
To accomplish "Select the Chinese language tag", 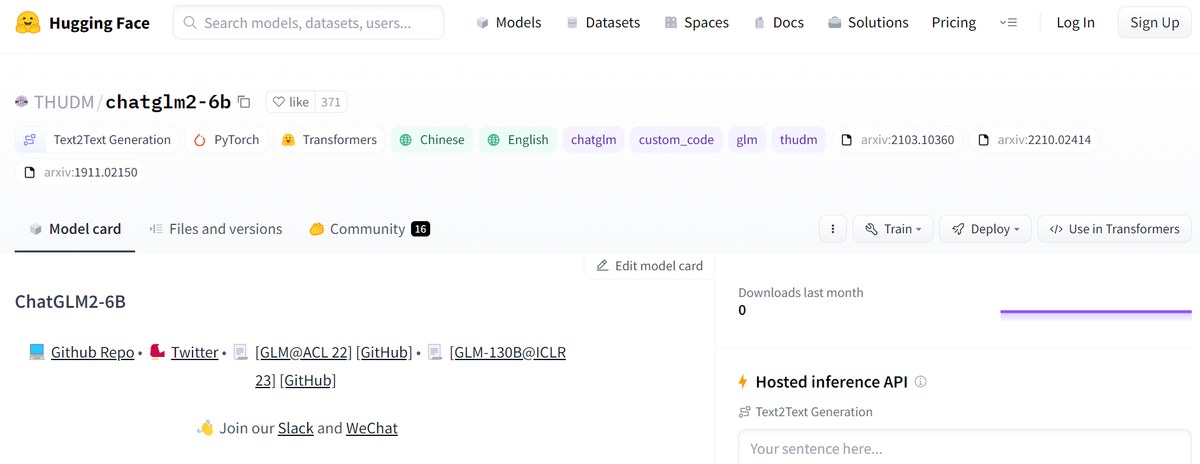I will (x=432, y=140).
